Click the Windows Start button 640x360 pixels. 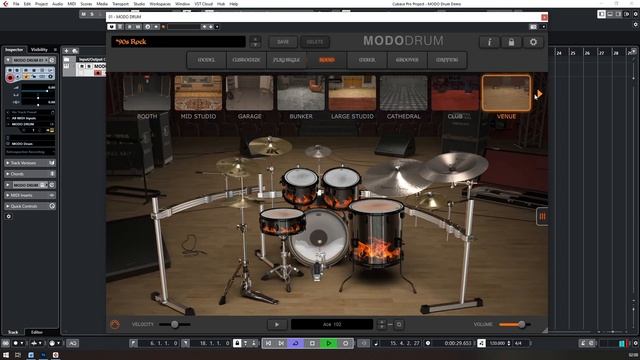(x=5, y=355)
